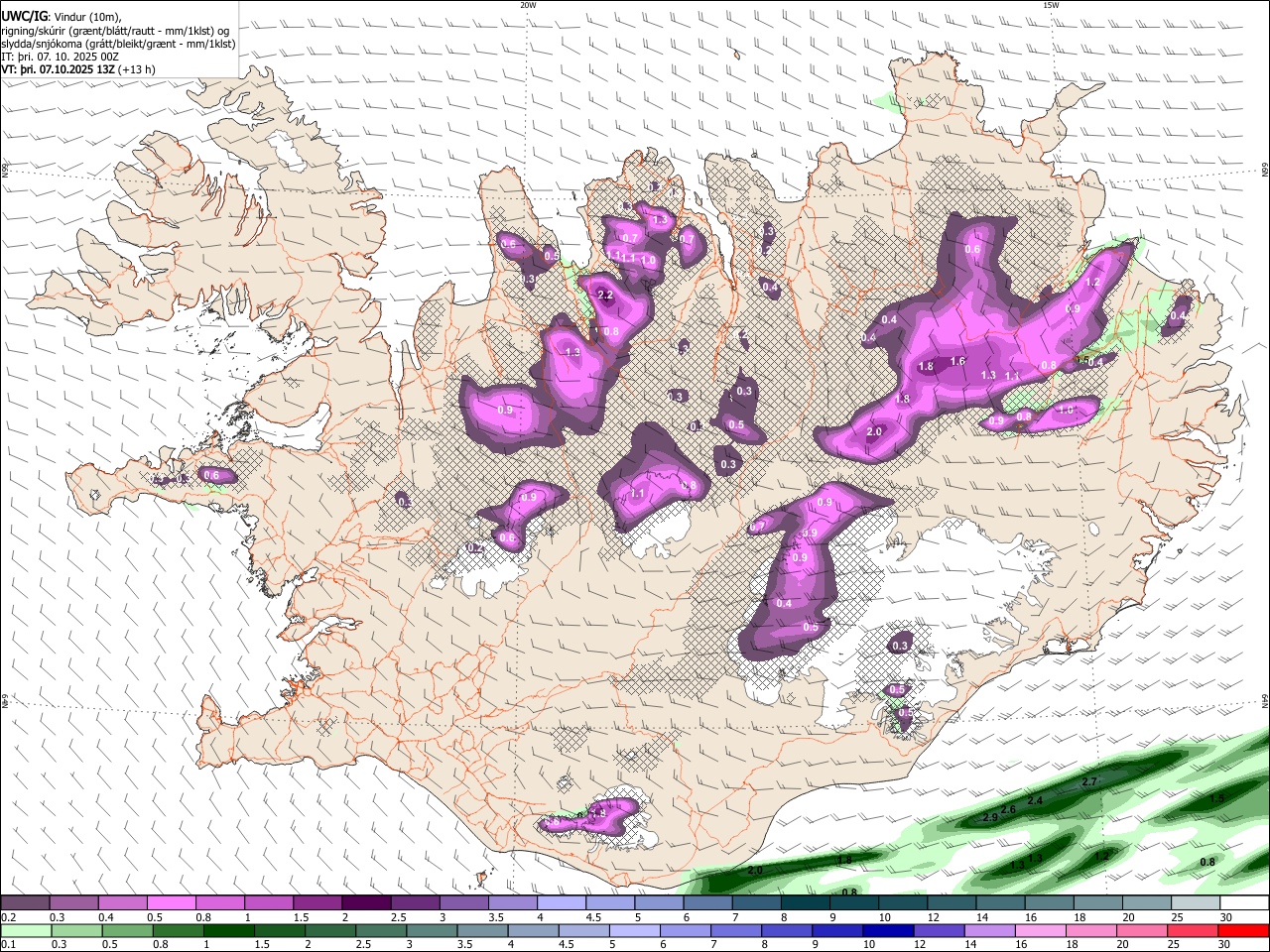Click the bottom-row deep blue swatch starting at 10
Viewport: 1270px width, 952px height.
click(x=887, y=930)
